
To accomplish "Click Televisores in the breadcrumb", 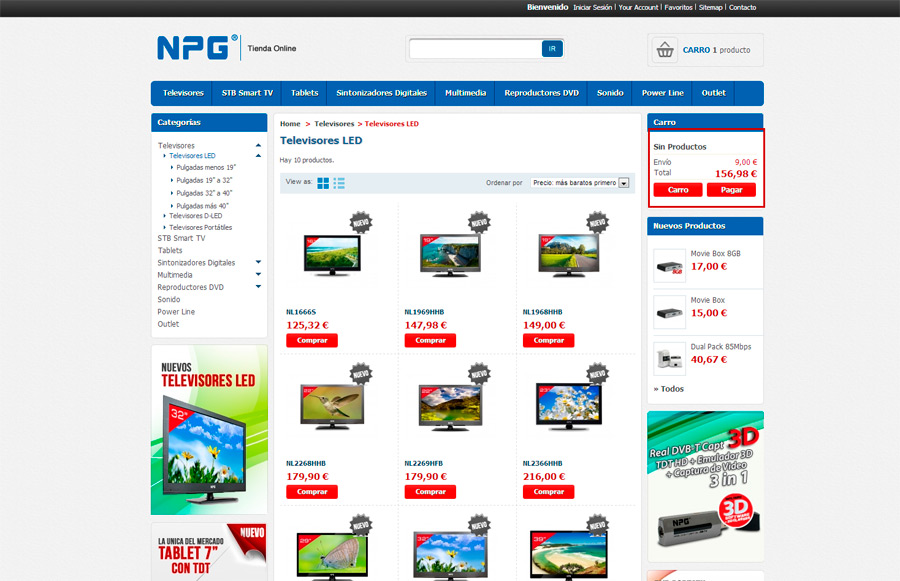I will point(334,123).
